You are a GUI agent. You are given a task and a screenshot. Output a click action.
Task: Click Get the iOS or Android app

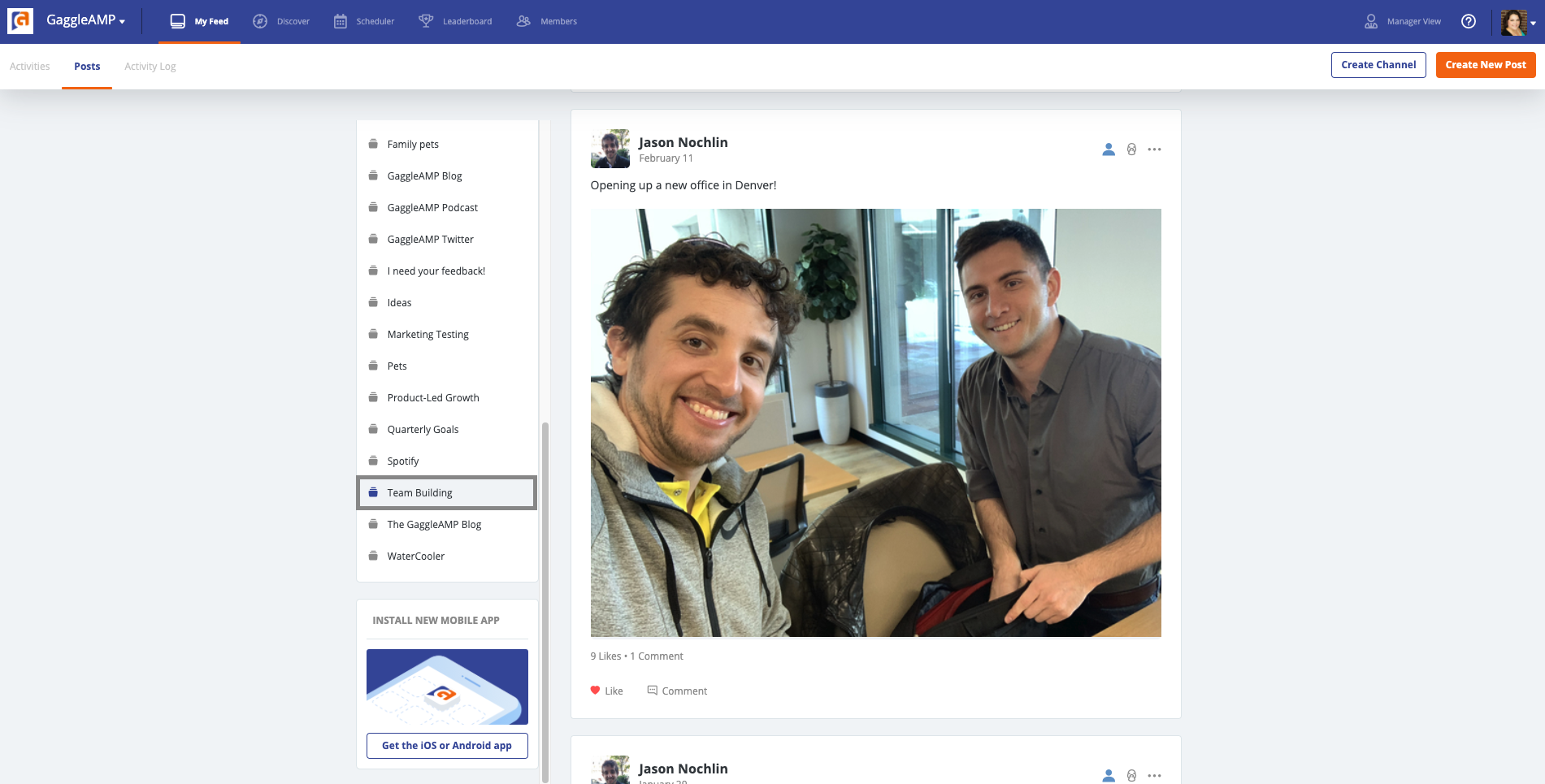pos(446,745)
